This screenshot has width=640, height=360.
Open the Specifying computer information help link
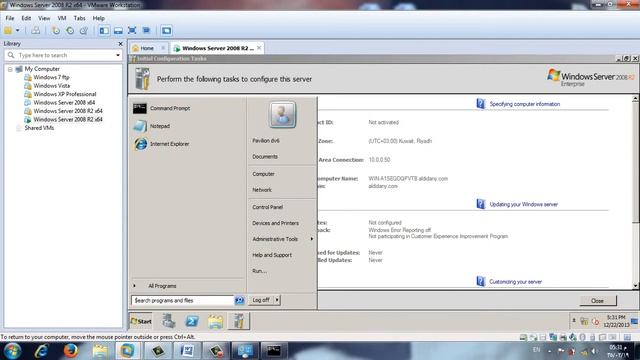pyautogui.click(x=525, y=104)
